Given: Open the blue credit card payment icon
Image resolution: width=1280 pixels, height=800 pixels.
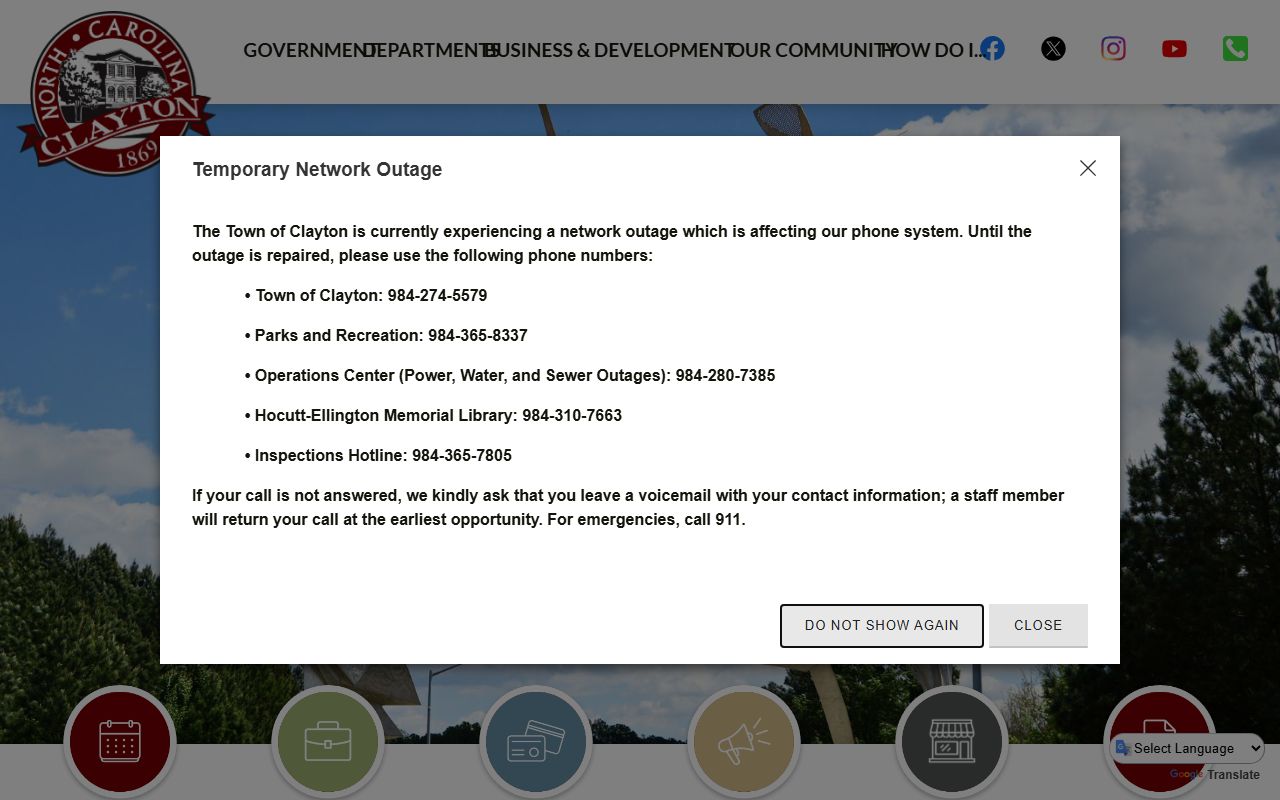Looking at the screenshot, I should tap(536, 742).
